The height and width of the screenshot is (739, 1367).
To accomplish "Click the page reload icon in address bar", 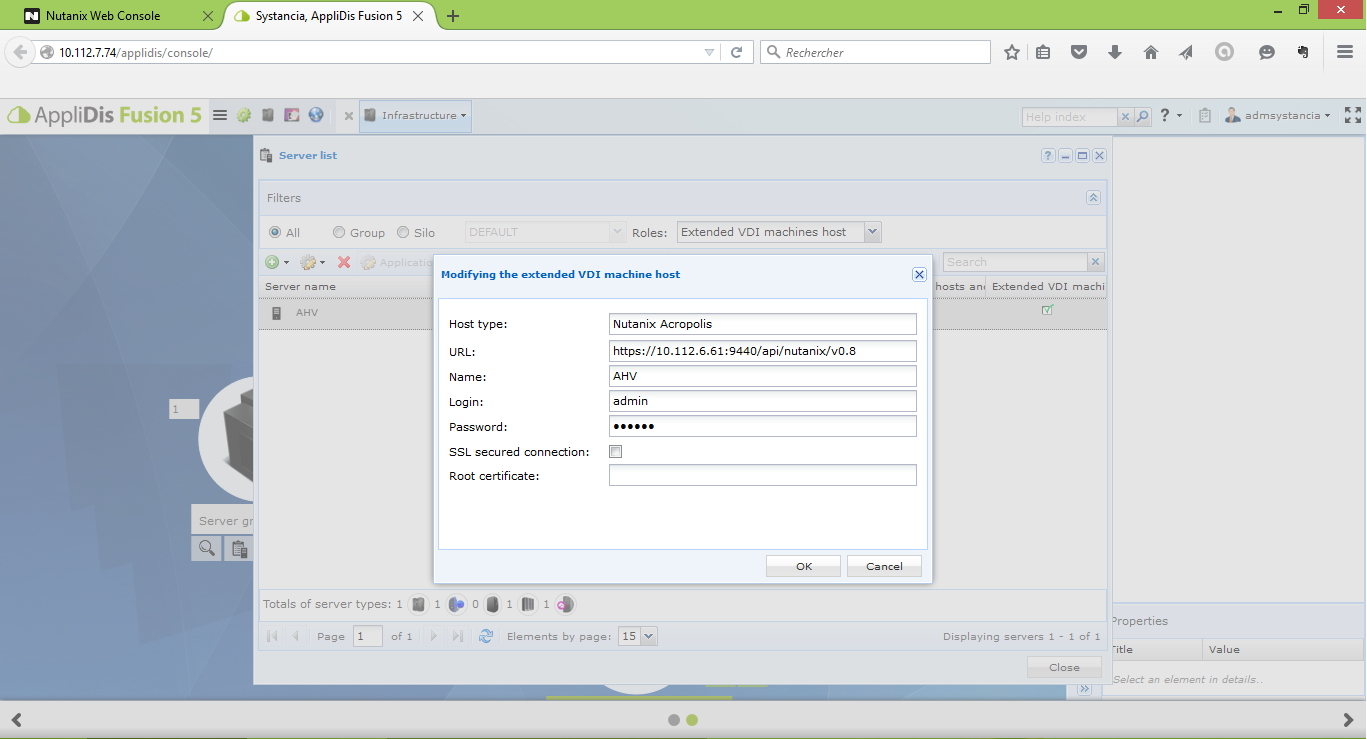I will (737, 53).
